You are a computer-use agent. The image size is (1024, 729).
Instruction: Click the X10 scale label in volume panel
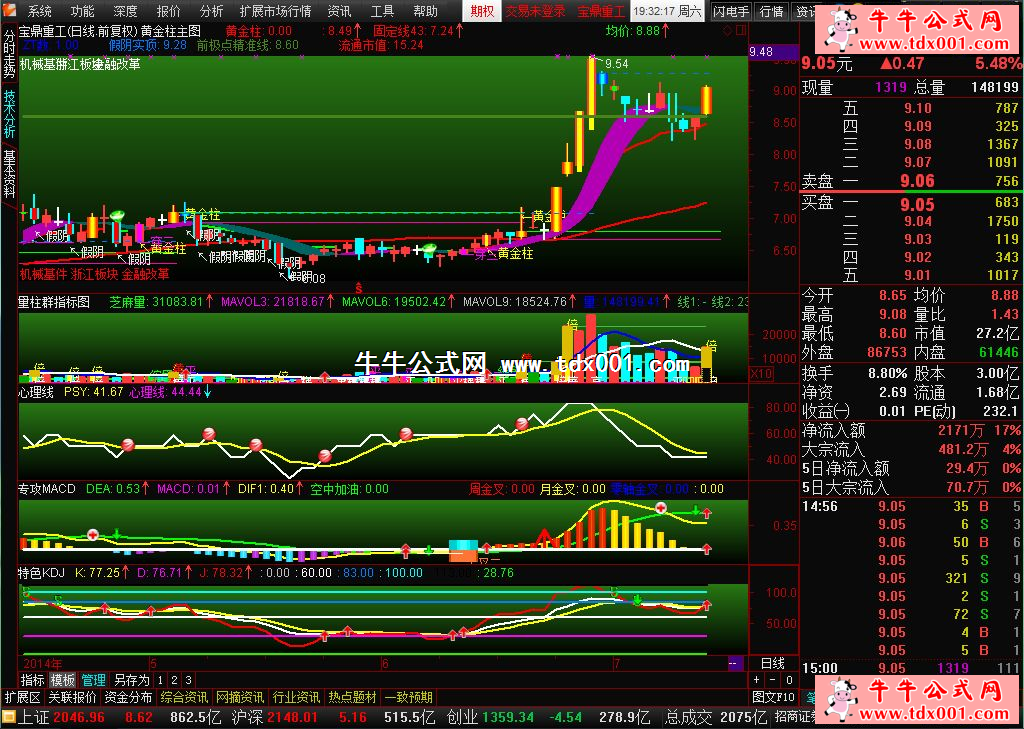pos(759,374)
